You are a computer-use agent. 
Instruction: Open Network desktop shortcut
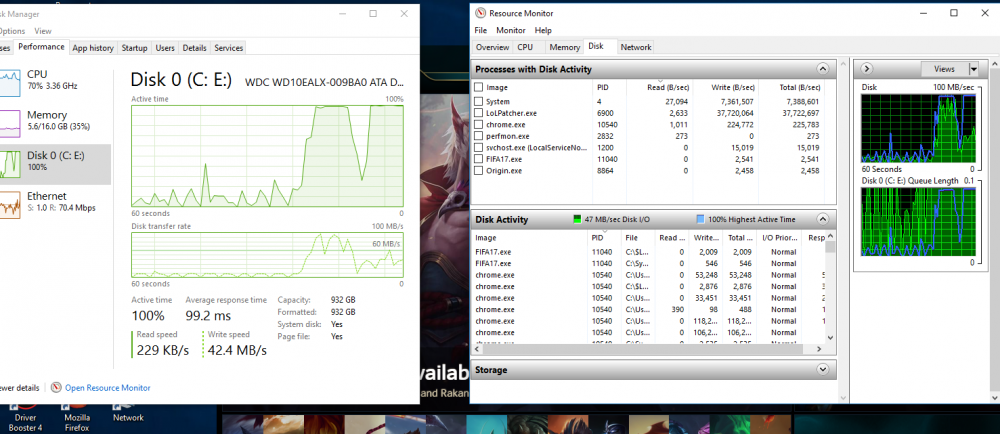tap(128, 413)
